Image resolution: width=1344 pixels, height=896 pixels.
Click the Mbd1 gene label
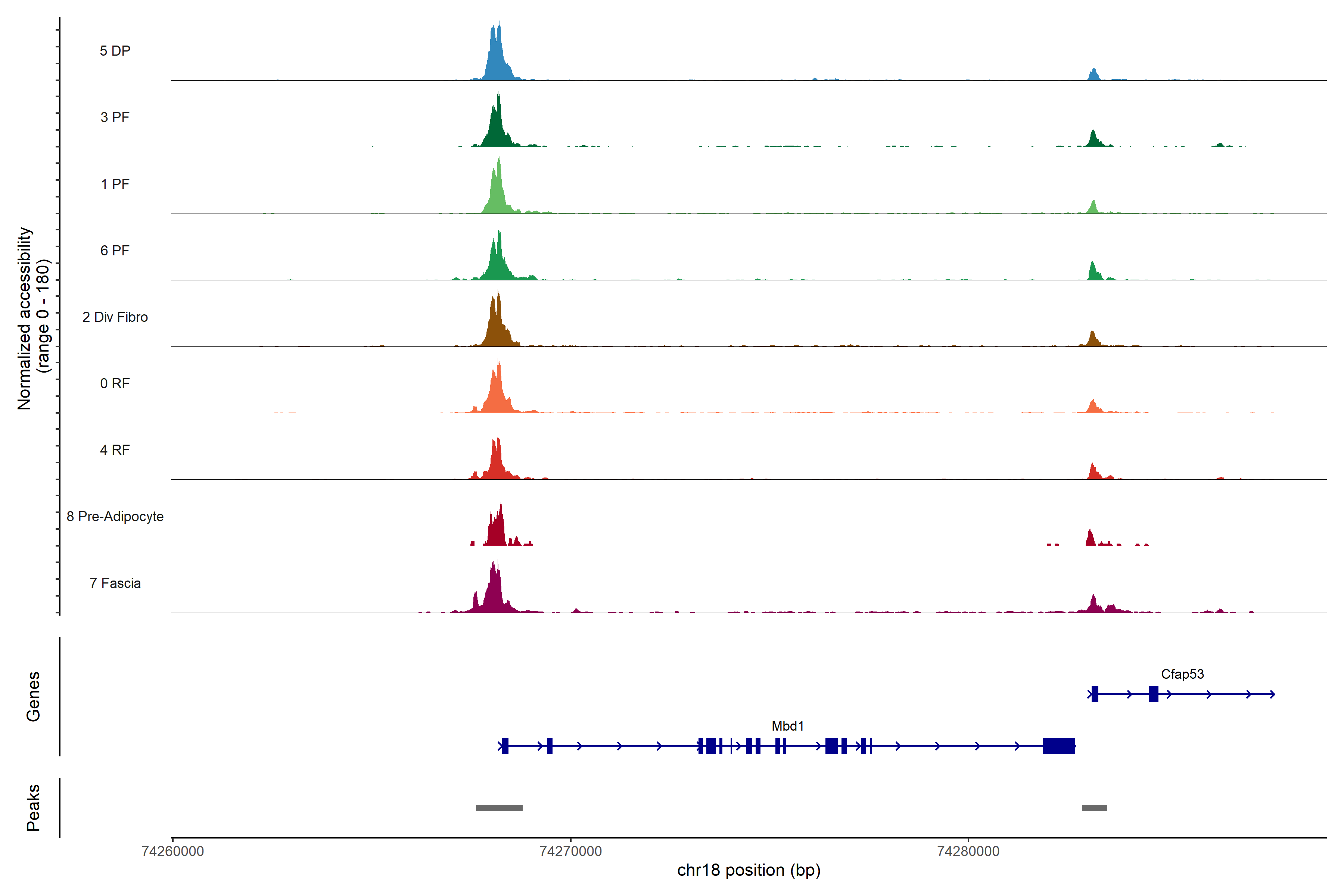(x=787, y=726)
